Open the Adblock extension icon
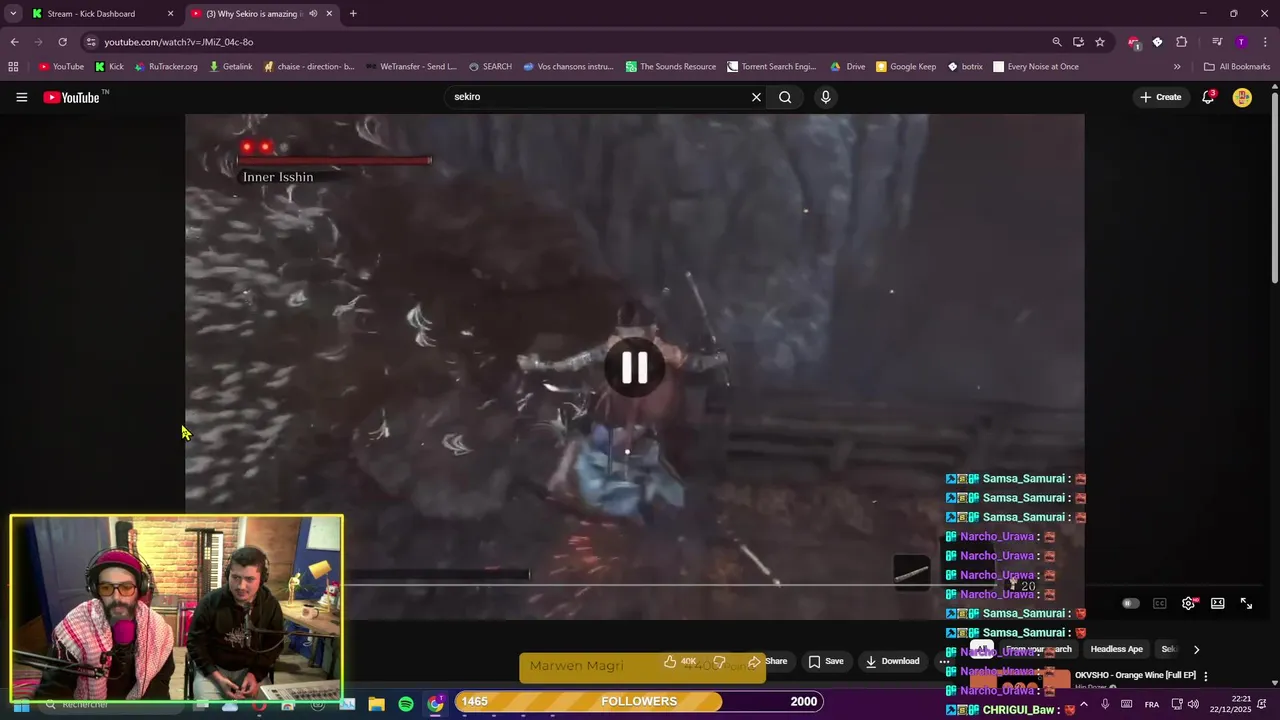This screenshot has height=720, width=1280. tap(1133, 42)
